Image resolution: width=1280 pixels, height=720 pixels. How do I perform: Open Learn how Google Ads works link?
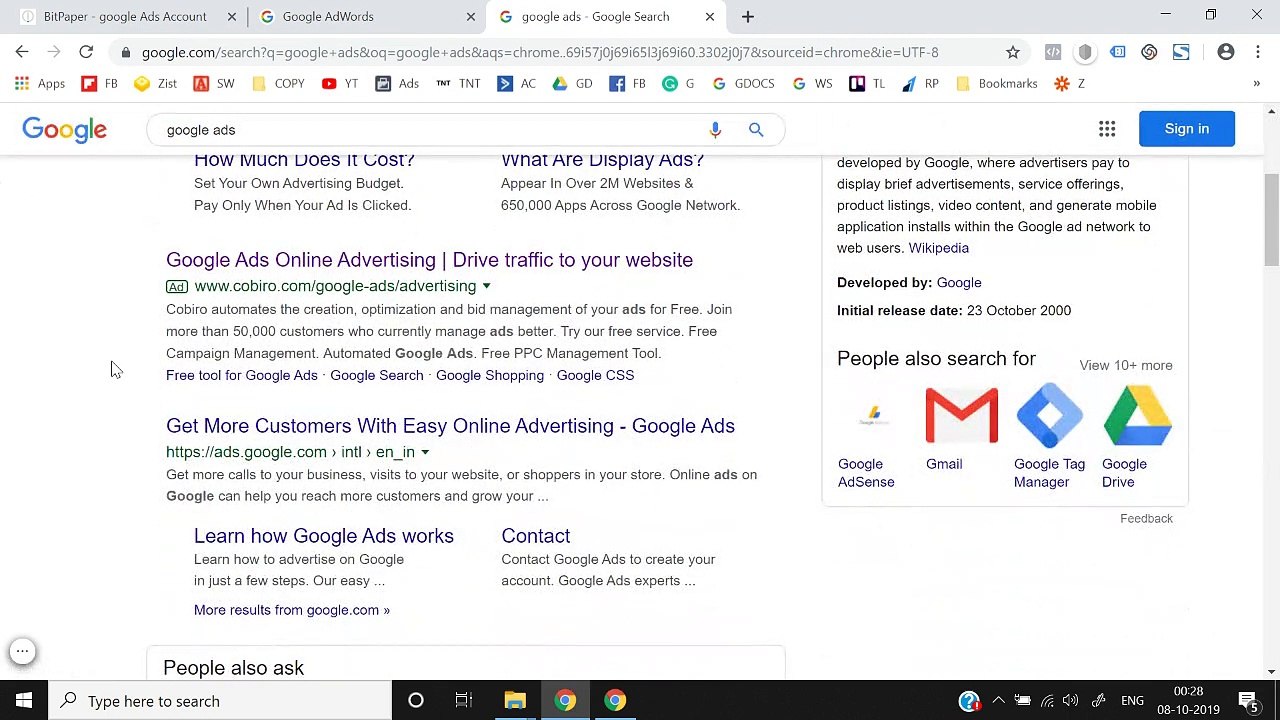click(324, 536)
